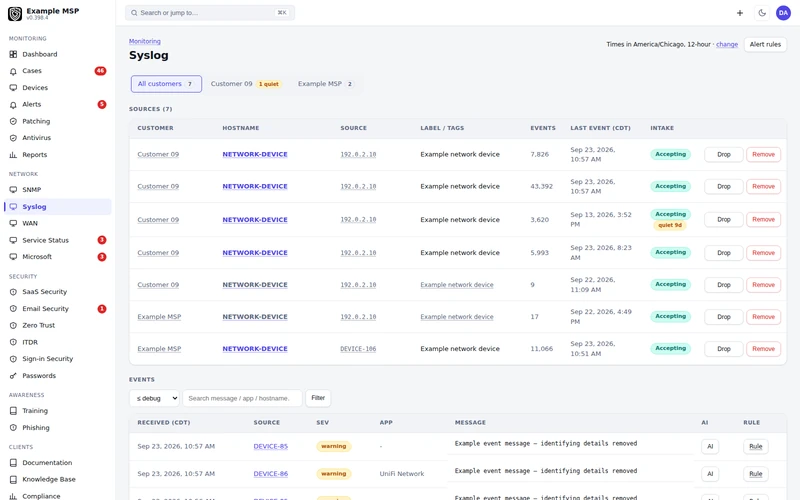
Task: Click Drop for the 7,826 events source
Action: (723, 154)
